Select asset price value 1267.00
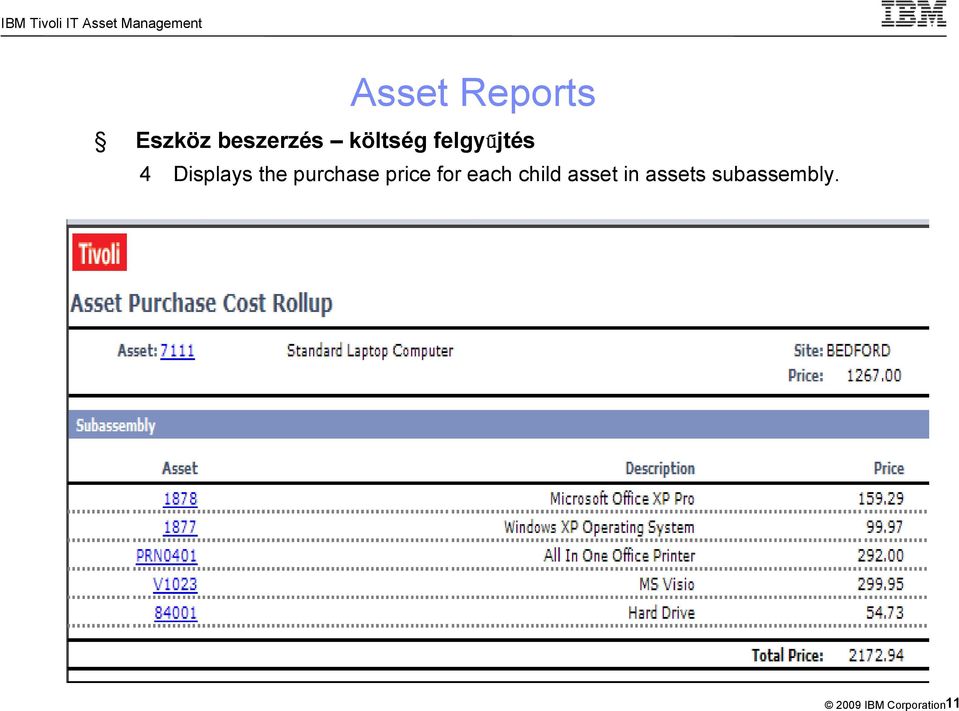Viewport: 959px width, 711px height. [x=874, y=375]
